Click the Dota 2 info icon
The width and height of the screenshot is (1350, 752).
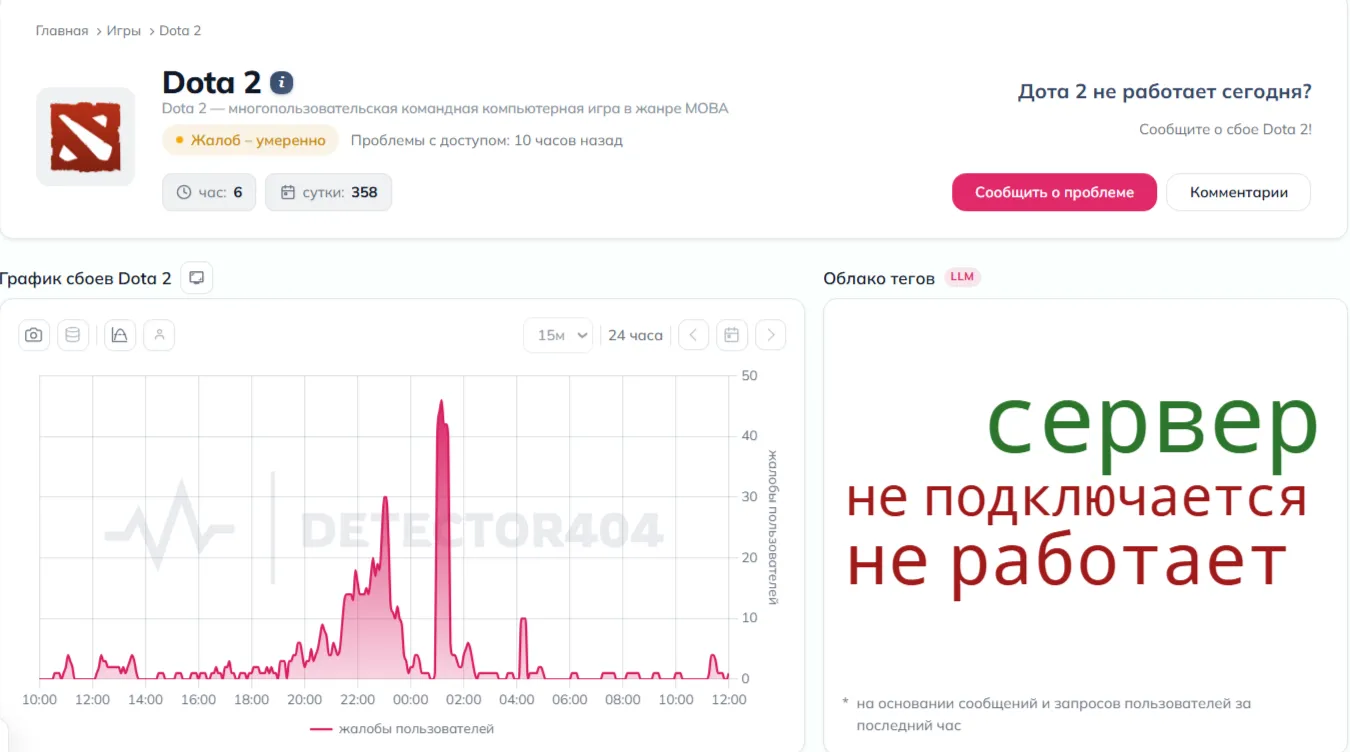click(x=282, y=82)
